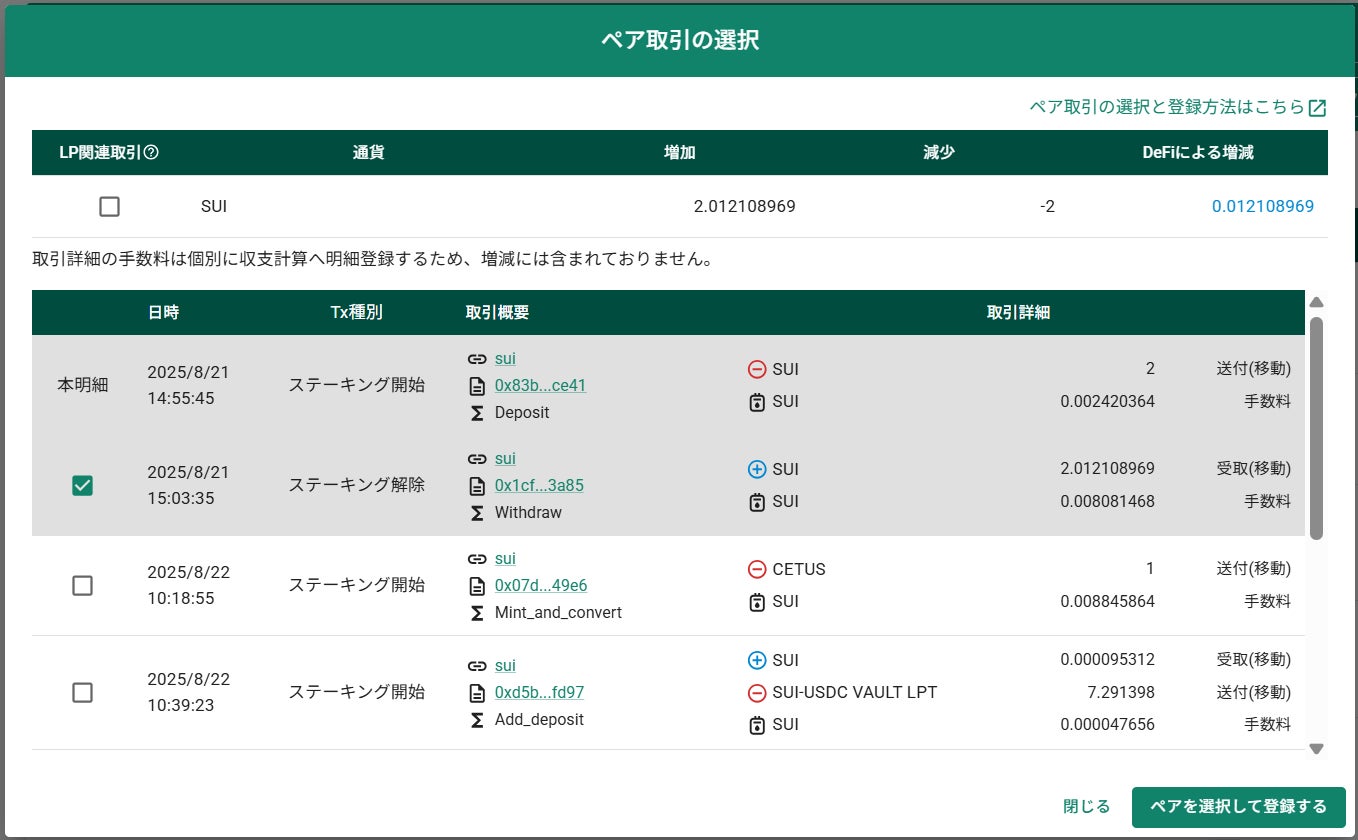Screen dimensions: 1358x840
Task: Click the help icon next to LP関連取引
Action: click(152, 153)
